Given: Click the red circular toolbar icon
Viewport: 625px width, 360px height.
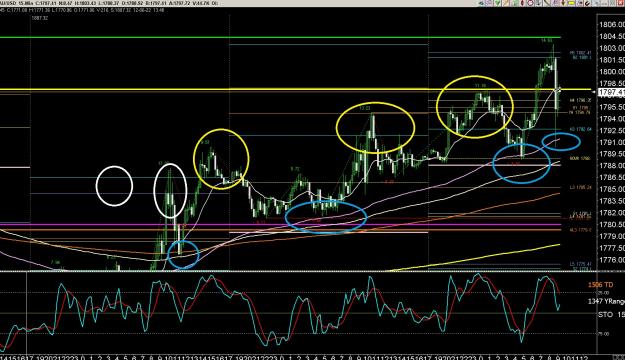Looking at the screenshot, I should 531,3.
